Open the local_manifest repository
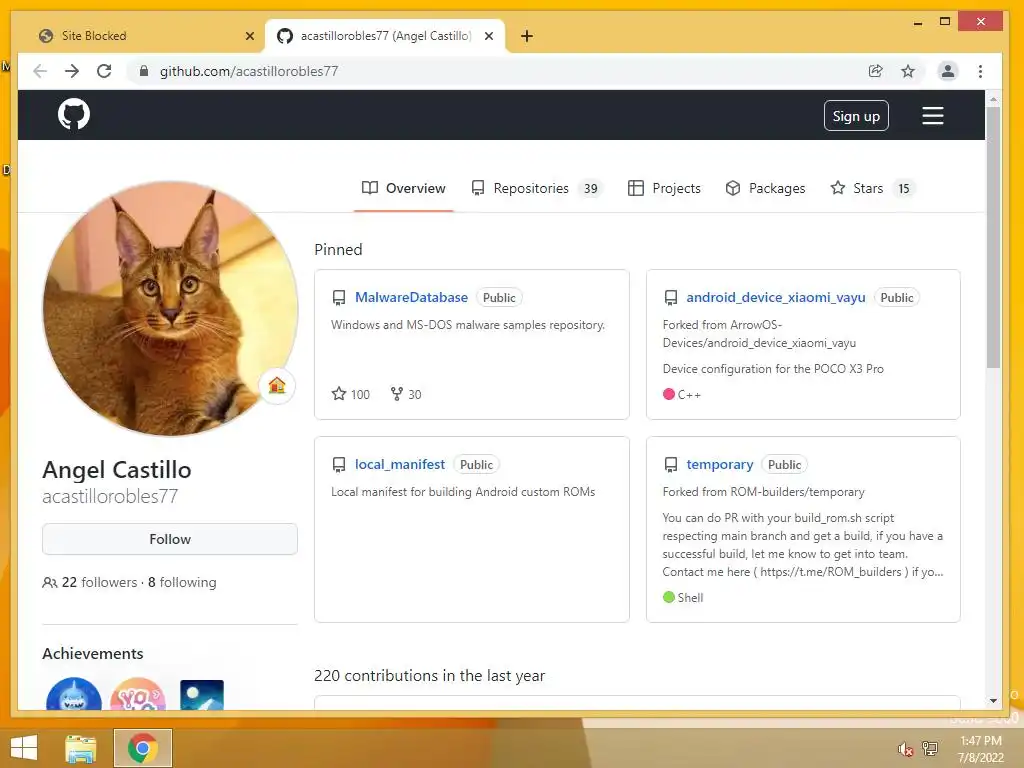1024x768 pixels. tap(400, 464)
